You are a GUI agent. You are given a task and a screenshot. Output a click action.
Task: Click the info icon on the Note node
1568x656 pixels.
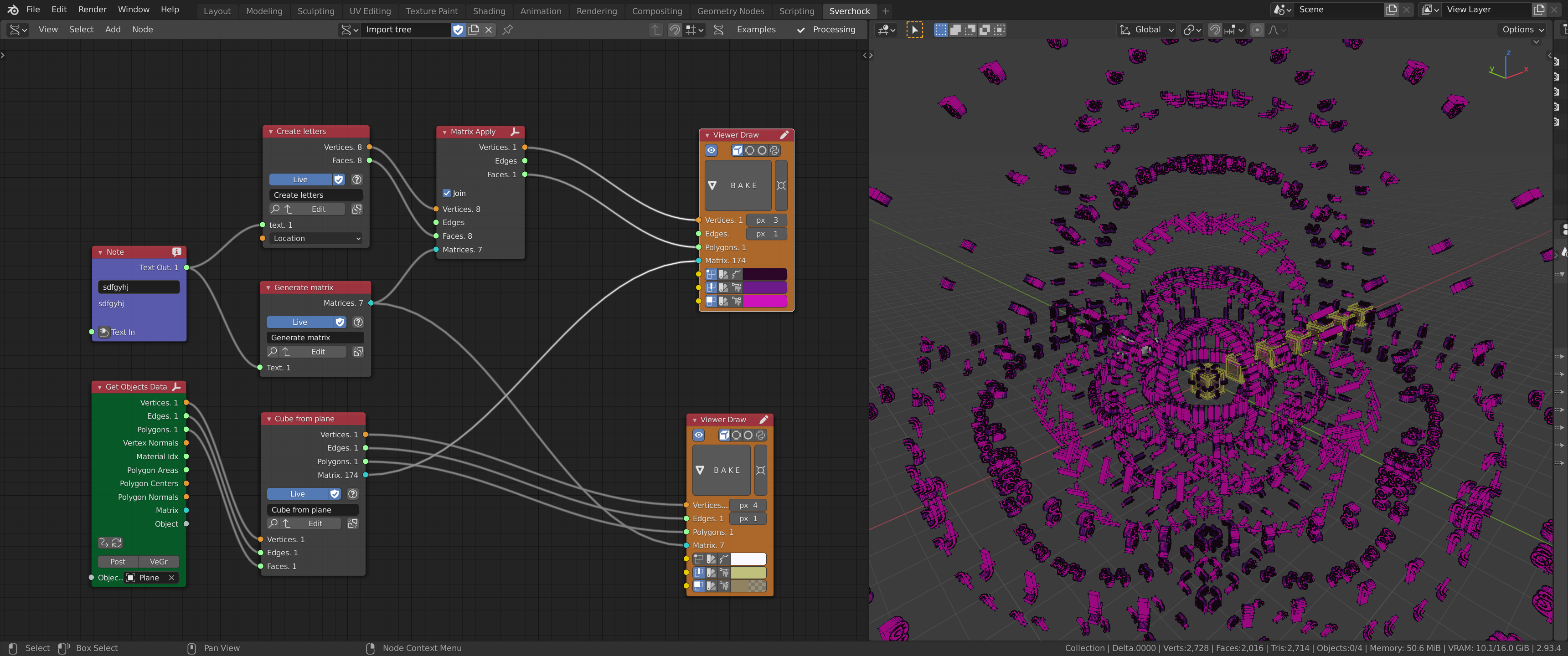pos(176,252)
